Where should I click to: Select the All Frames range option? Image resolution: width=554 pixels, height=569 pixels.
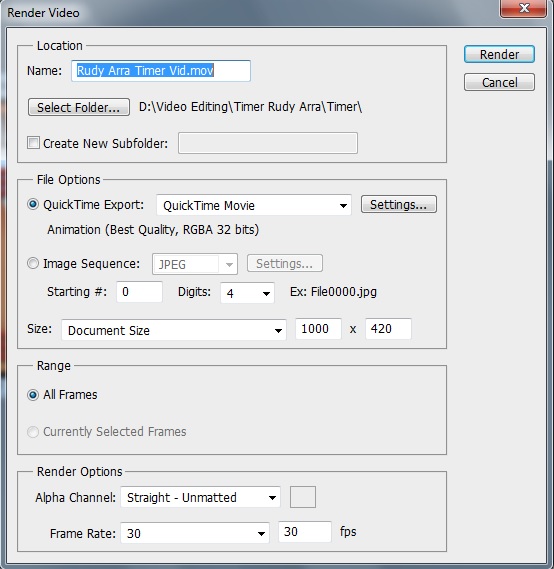(33, 395)
